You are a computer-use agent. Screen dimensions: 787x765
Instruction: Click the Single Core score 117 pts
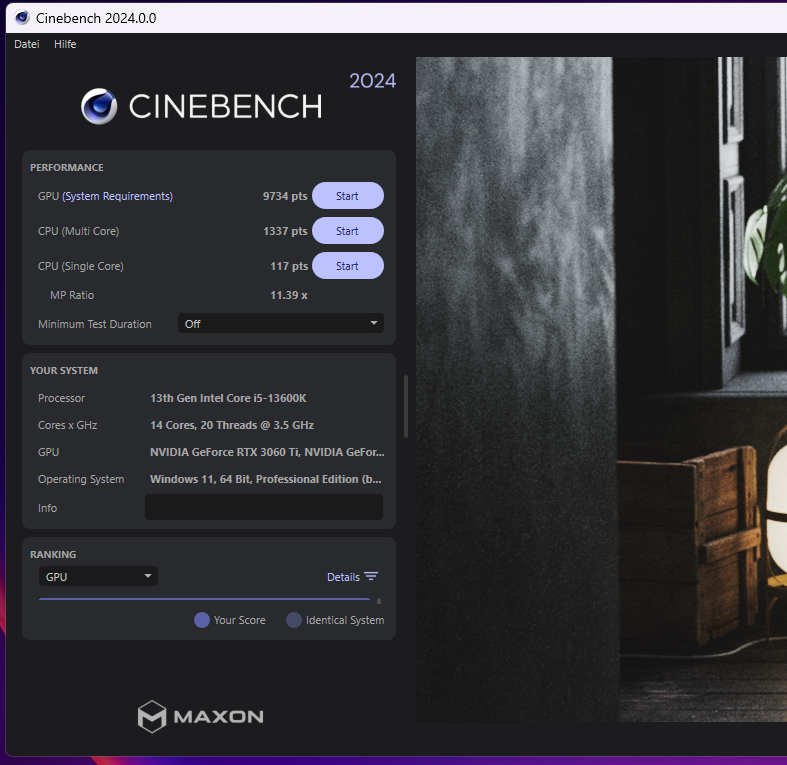point(289,267)
